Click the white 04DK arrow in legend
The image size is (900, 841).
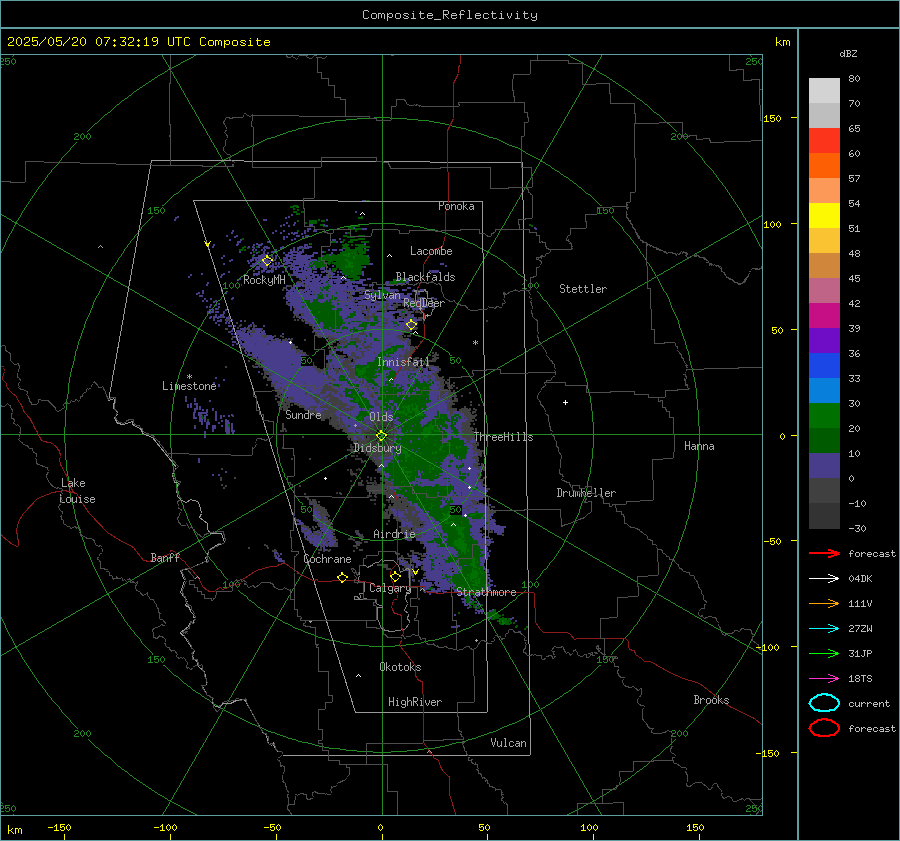824,579
